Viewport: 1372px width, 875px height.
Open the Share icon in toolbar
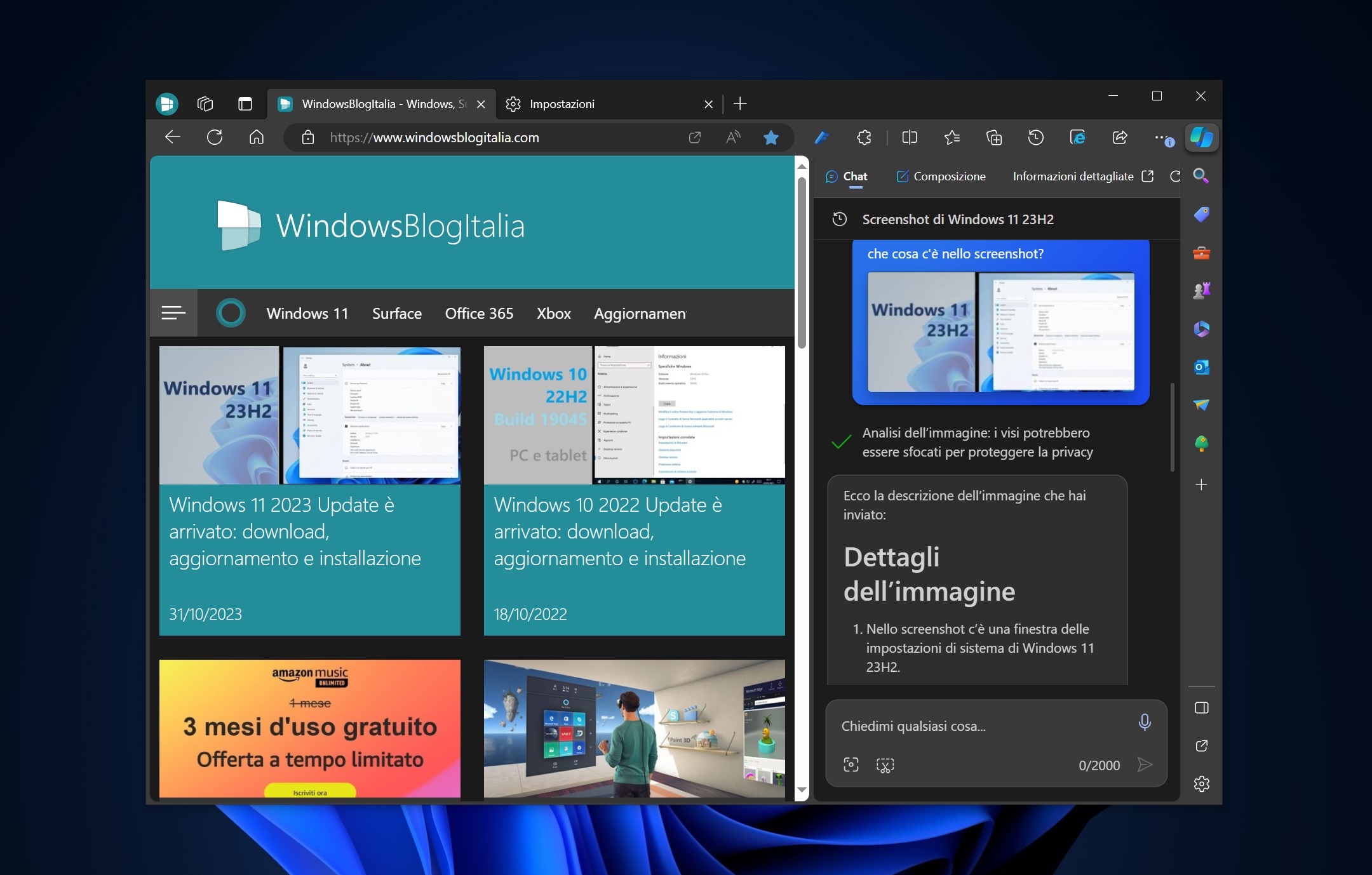(x=1120, y=137)
